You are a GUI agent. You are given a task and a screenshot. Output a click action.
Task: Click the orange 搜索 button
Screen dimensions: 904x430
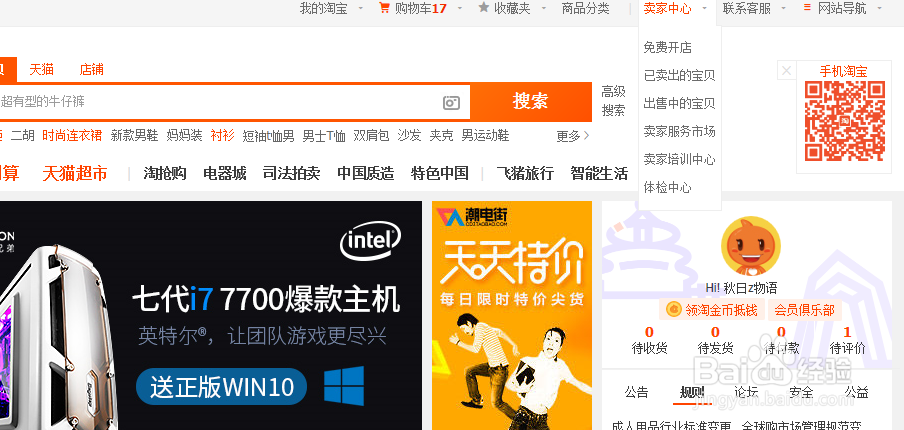click(x=531, y=102)
